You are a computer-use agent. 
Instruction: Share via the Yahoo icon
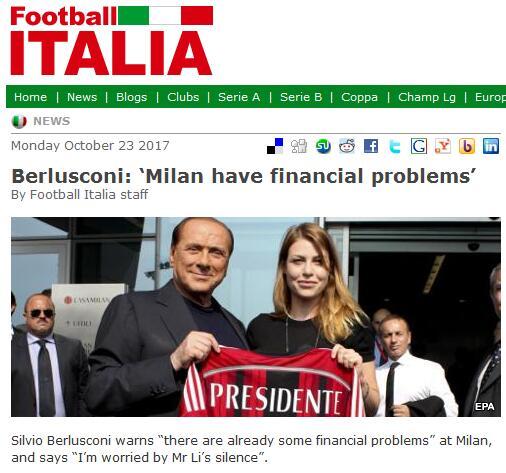pyautogui.click(x=443, y=146)
